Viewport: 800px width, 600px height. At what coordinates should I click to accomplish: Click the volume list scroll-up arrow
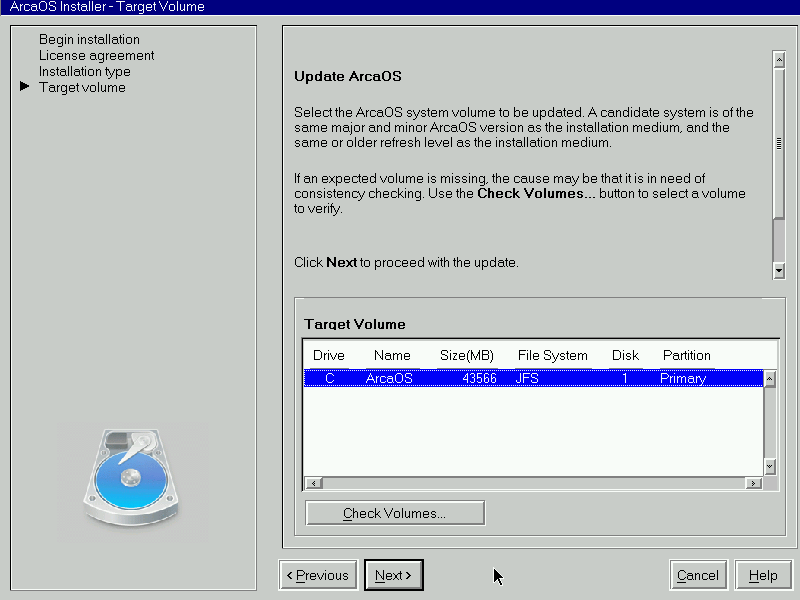click(x=769, y=379)
